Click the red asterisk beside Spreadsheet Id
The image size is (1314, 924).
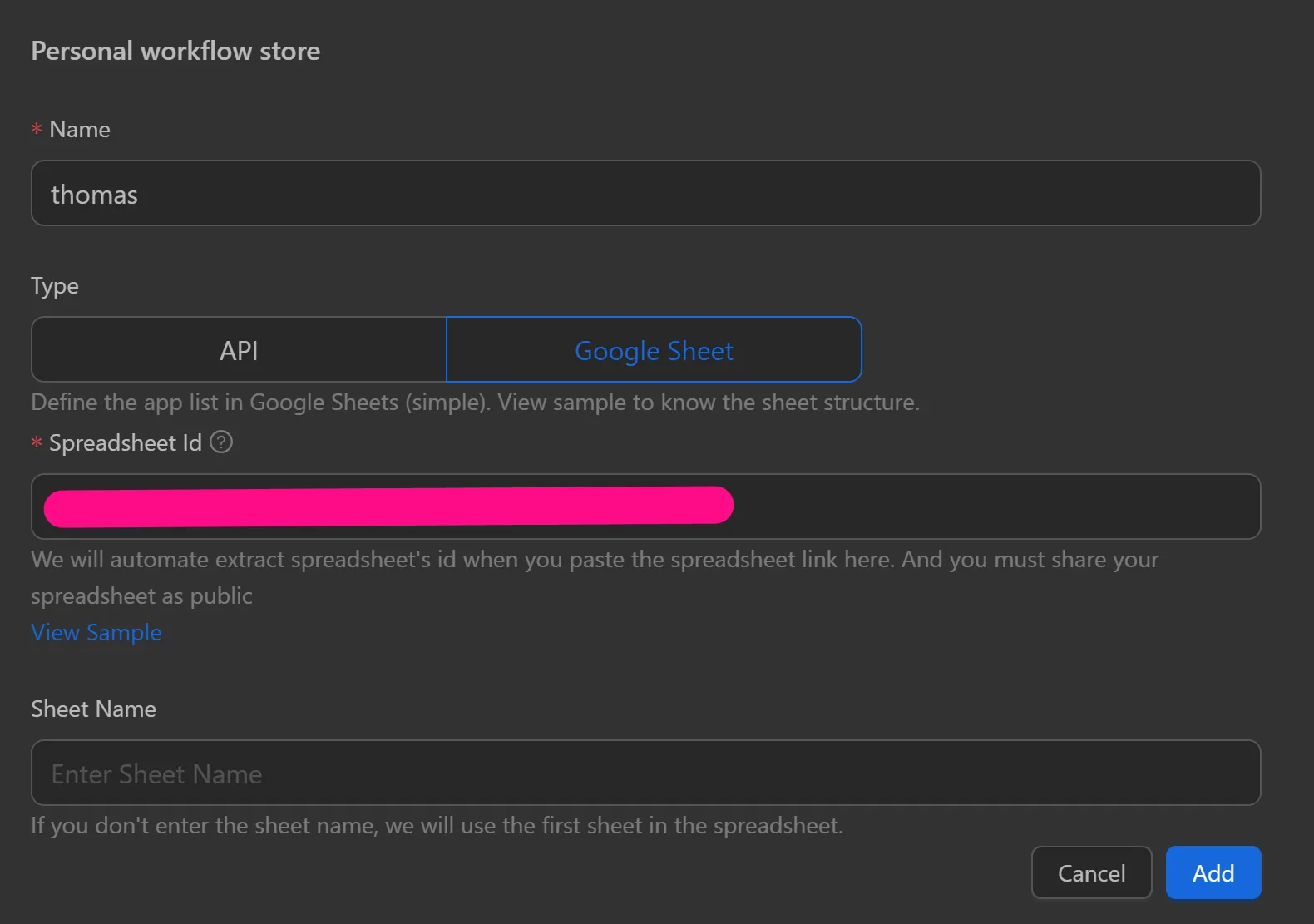tap(37, 443)
